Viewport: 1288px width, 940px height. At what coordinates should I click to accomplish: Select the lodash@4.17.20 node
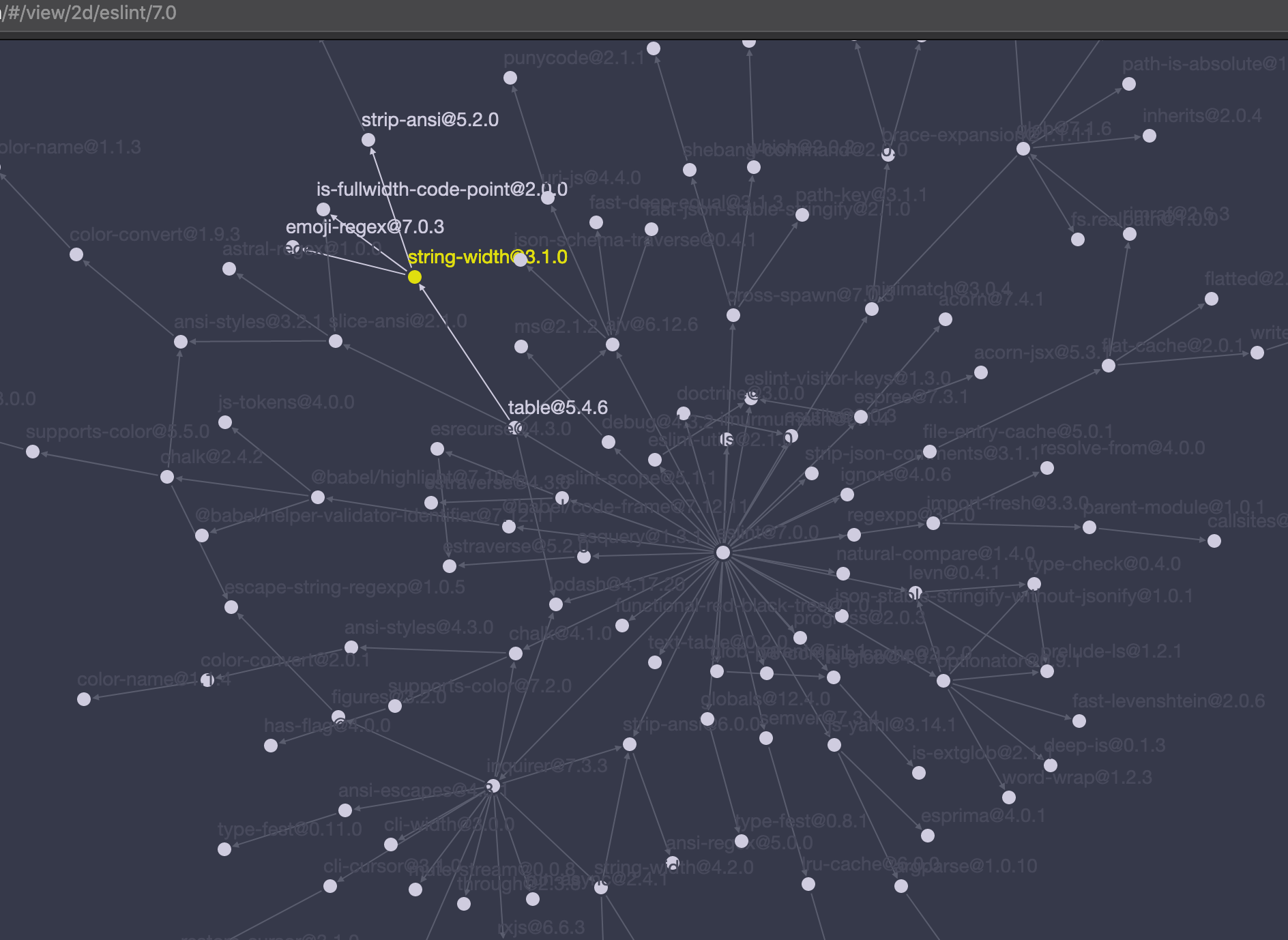tap(556, 604)
